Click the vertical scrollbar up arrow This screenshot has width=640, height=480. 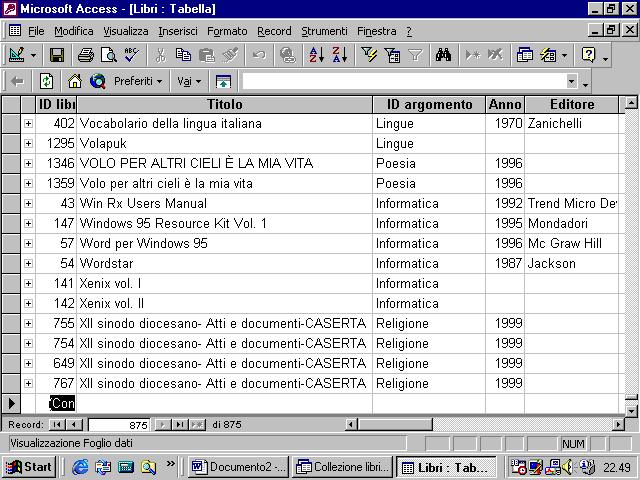pos(631,102)
